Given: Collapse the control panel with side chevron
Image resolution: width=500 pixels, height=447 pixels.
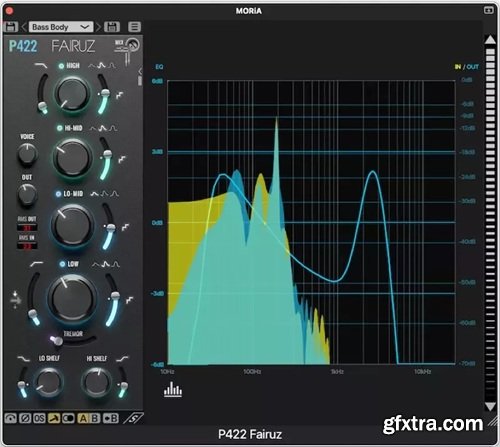Looking at the screenshot, I should pyautogui.click(x=140, y=71).
